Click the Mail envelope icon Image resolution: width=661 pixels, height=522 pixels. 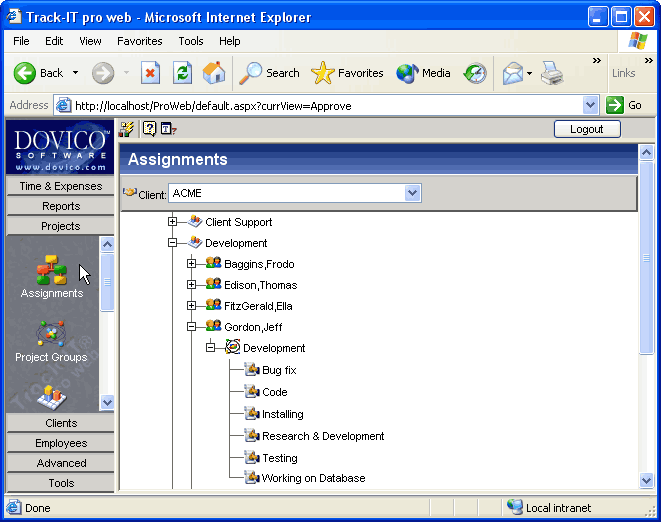point(513,73)
